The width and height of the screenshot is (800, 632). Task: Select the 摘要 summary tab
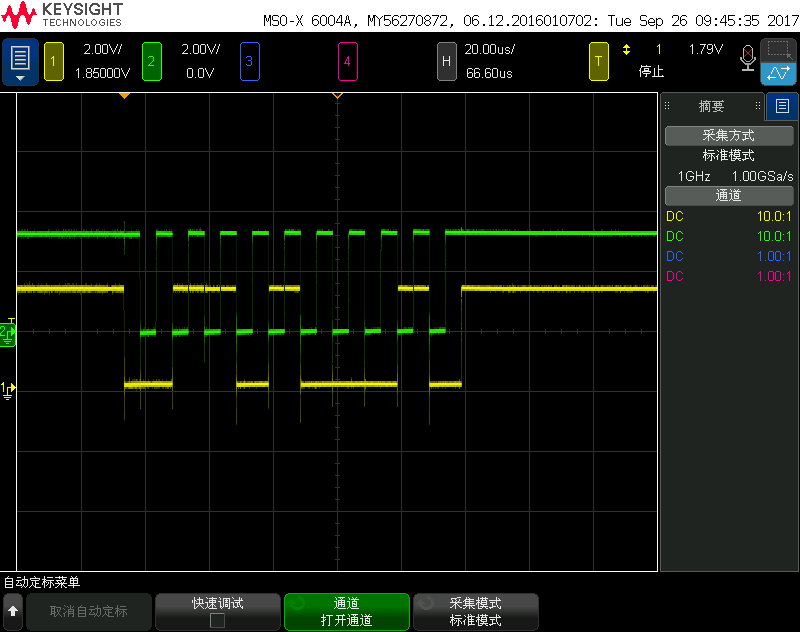[711, 106]
